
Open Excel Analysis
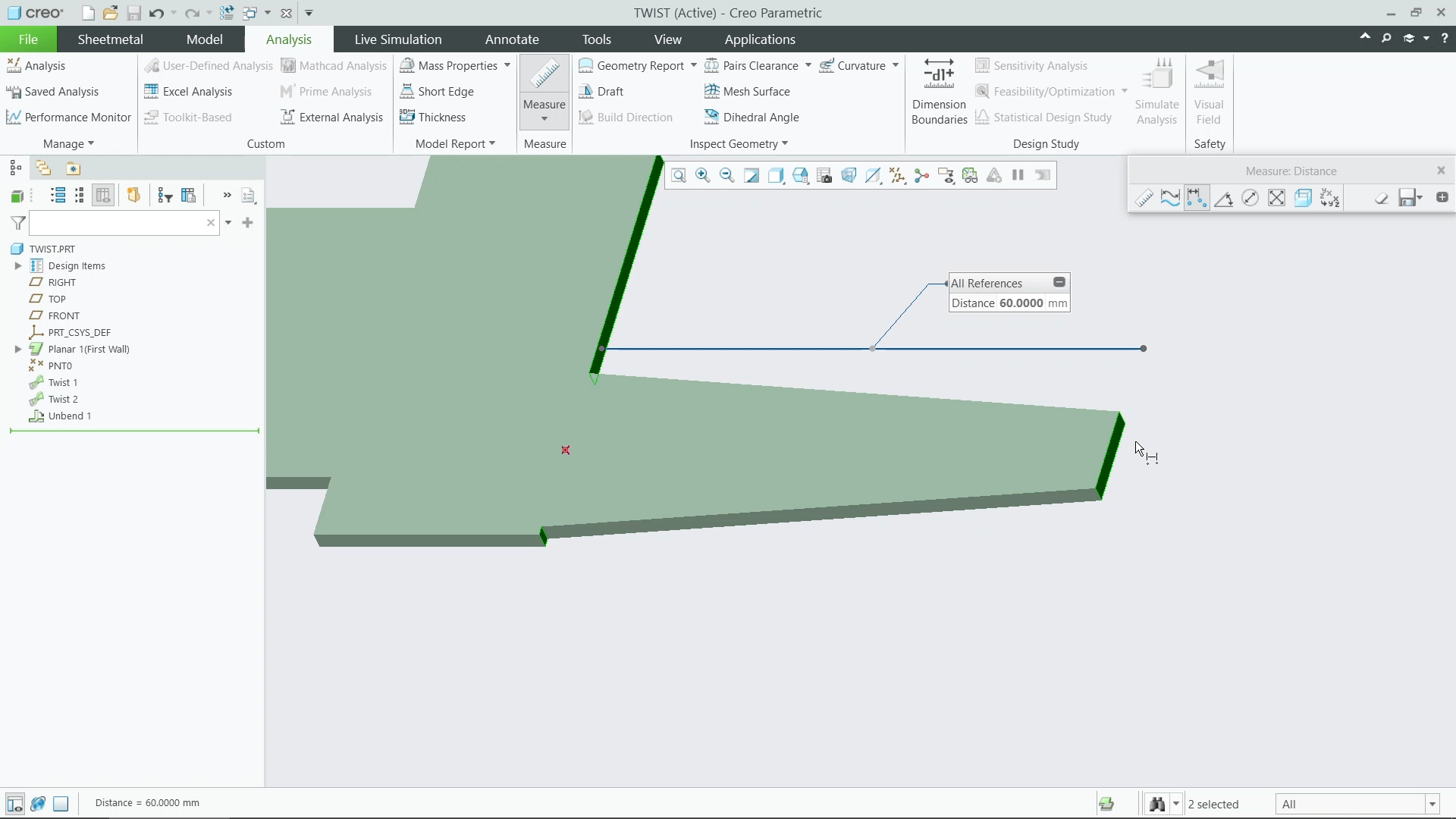188,92
